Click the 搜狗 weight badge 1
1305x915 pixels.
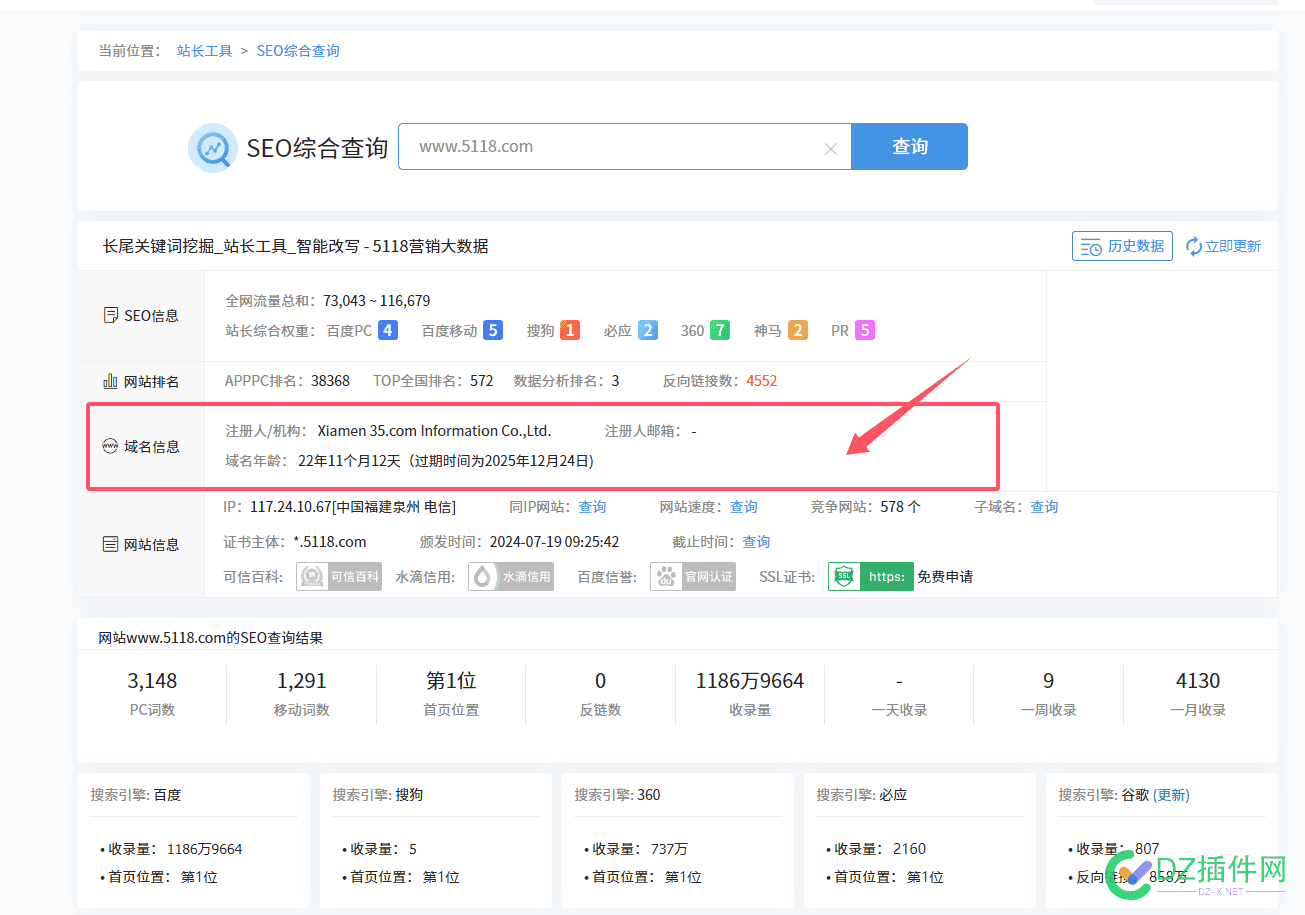(x=570, y=330)
